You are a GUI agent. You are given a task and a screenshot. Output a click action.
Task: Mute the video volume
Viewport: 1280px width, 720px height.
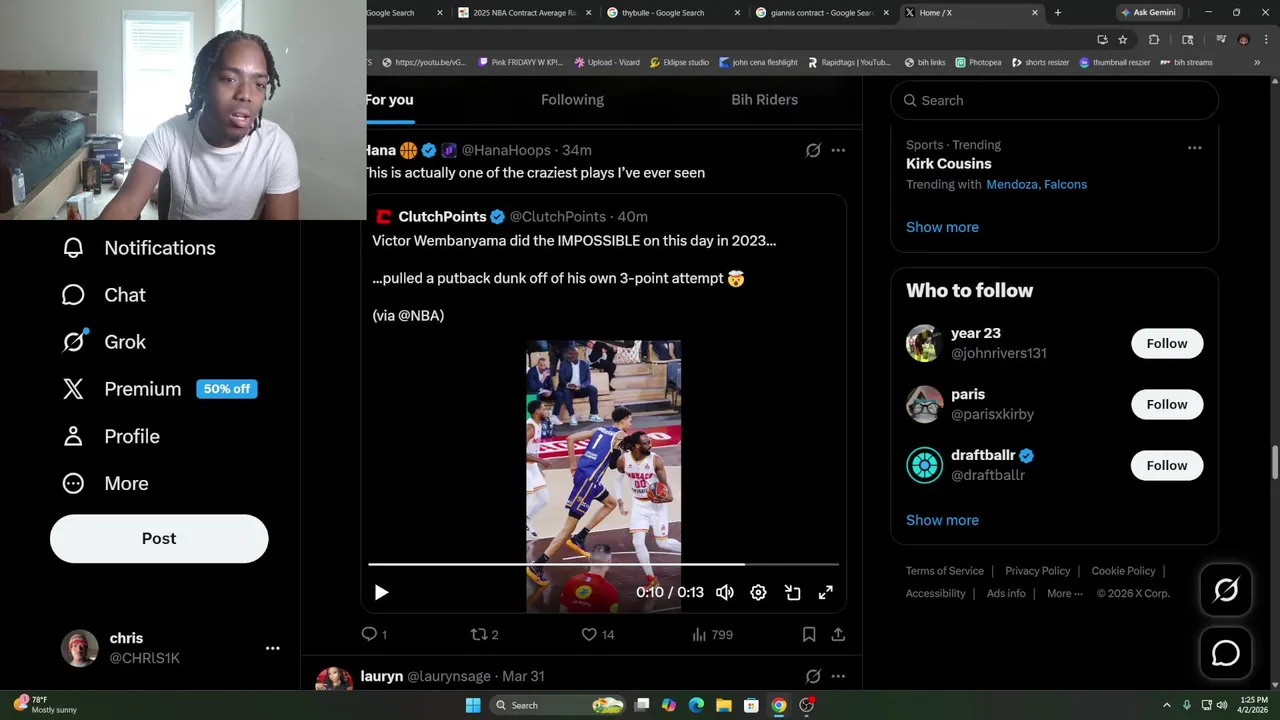coord(725,593)
